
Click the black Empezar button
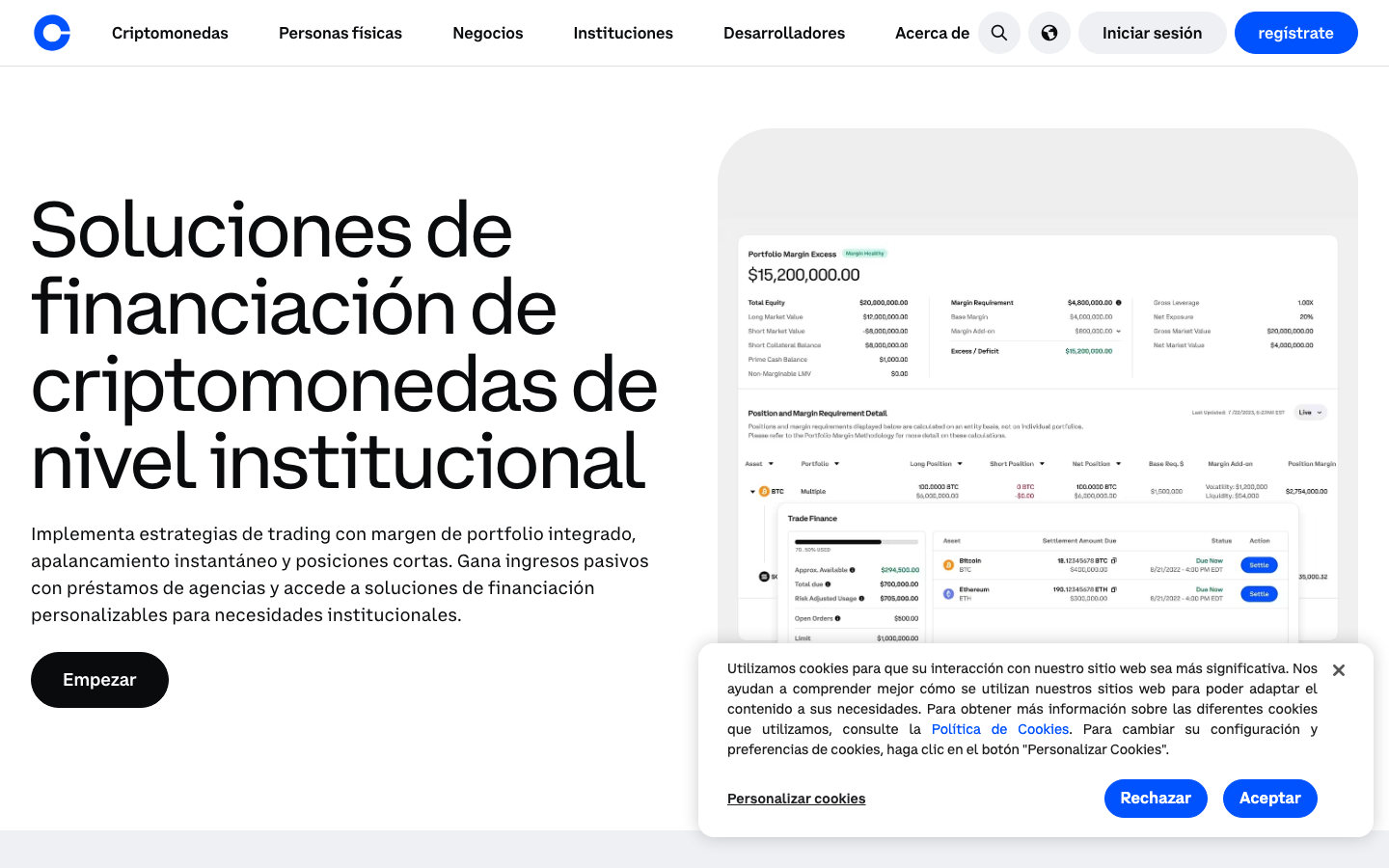tap(99, 680)
